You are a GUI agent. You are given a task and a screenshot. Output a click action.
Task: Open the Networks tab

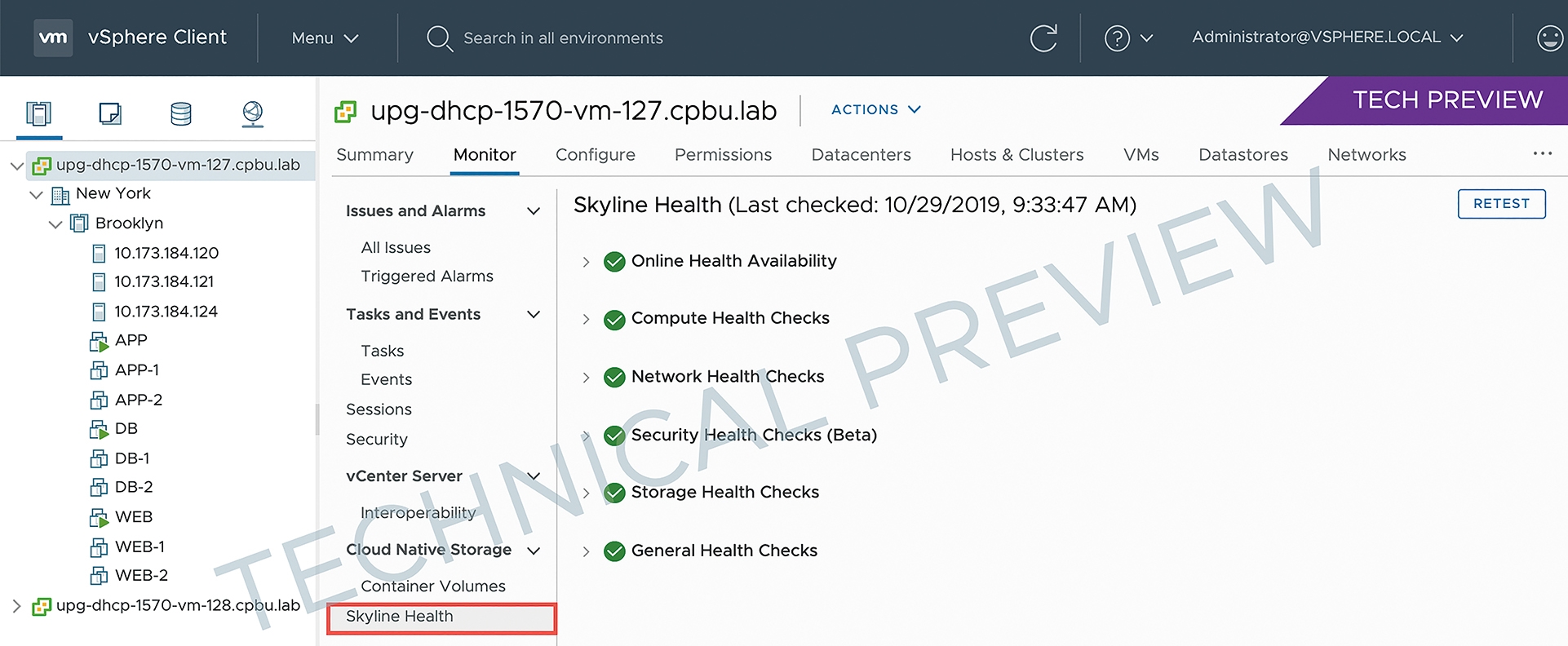pos(1366,155)
